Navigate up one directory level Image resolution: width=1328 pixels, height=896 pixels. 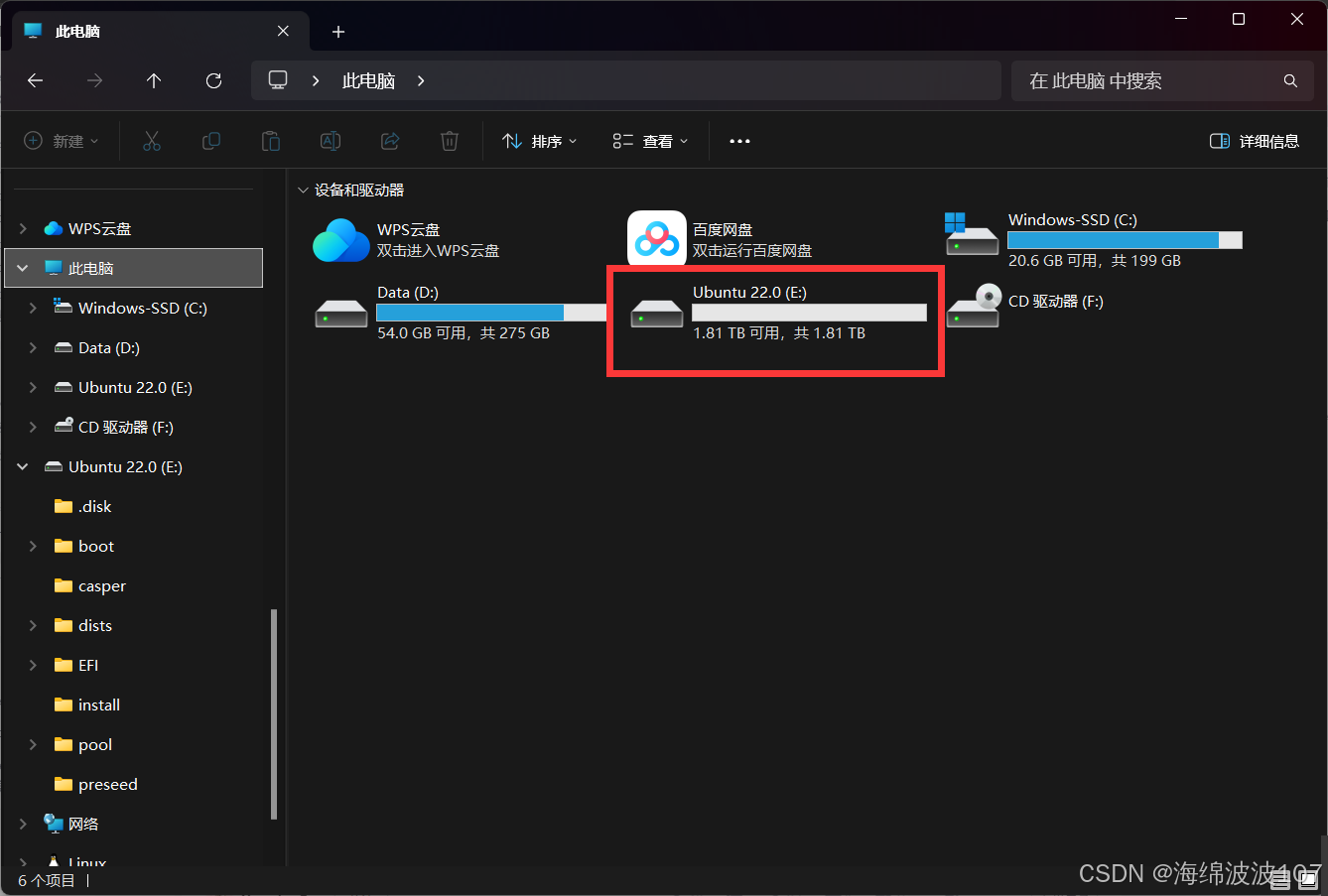coord(154,80)
